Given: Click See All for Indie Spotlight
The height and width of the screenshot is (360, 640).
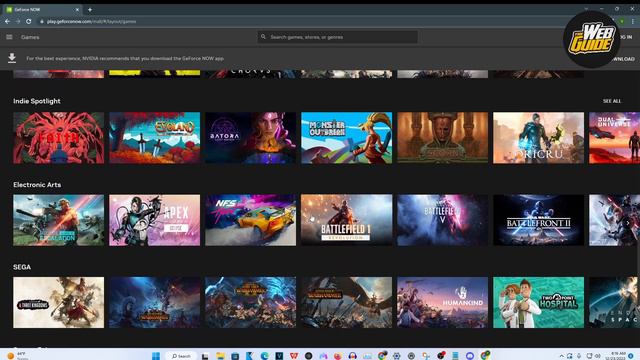Looking at the screenshot, I should click(612, 101).
